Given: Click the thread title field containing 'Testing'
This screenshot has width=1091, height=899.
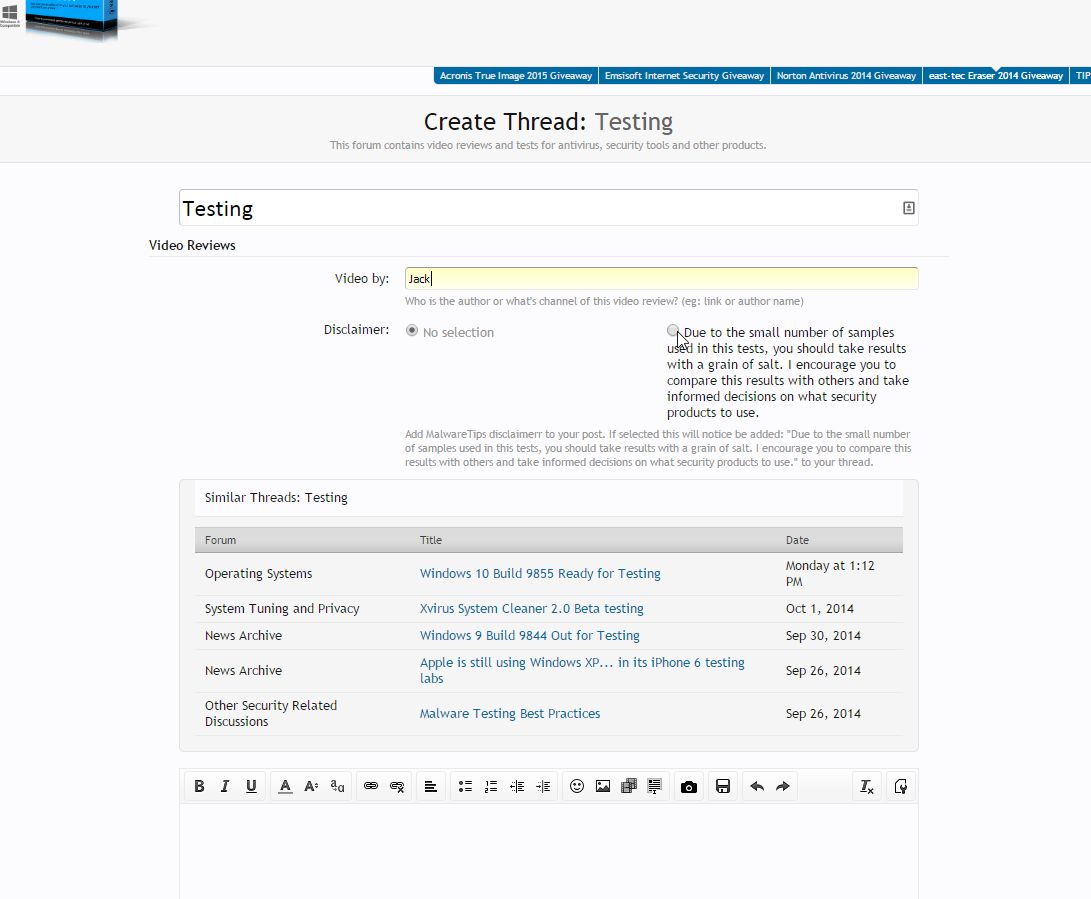Looking at the screenshot, I should point(548,208).
